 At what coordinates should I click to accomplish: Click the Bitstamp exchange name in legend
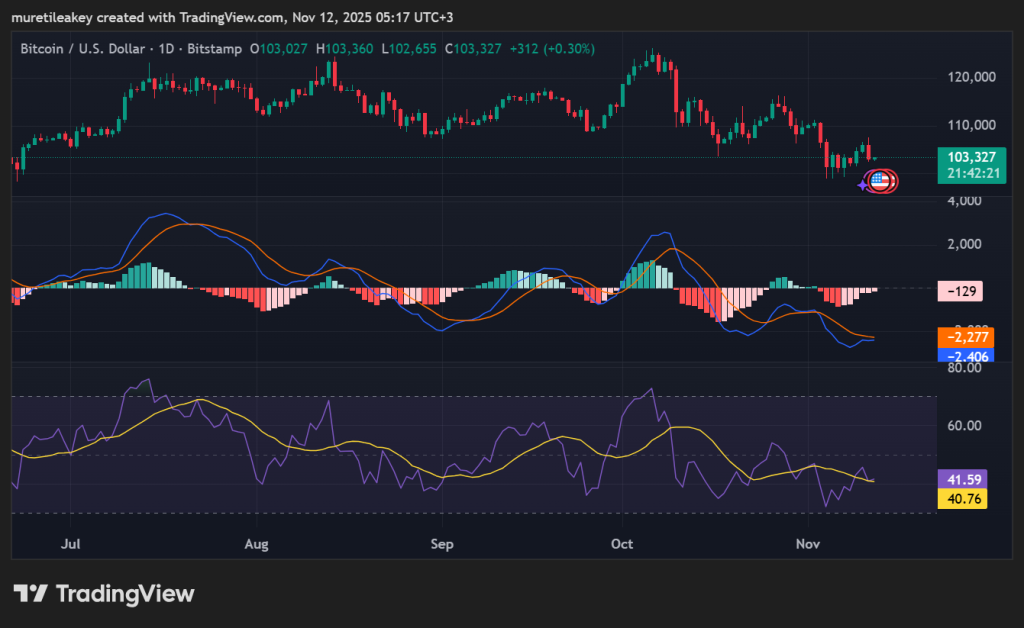[x=211, y=48]
